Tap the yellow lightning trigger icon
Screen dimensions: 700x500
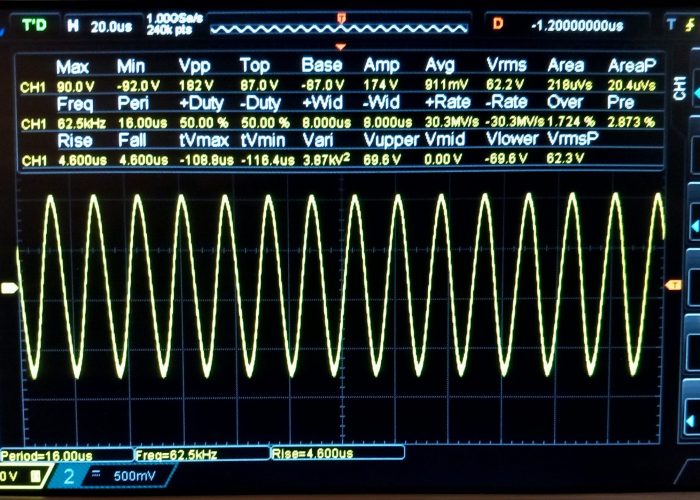point(690,25)
